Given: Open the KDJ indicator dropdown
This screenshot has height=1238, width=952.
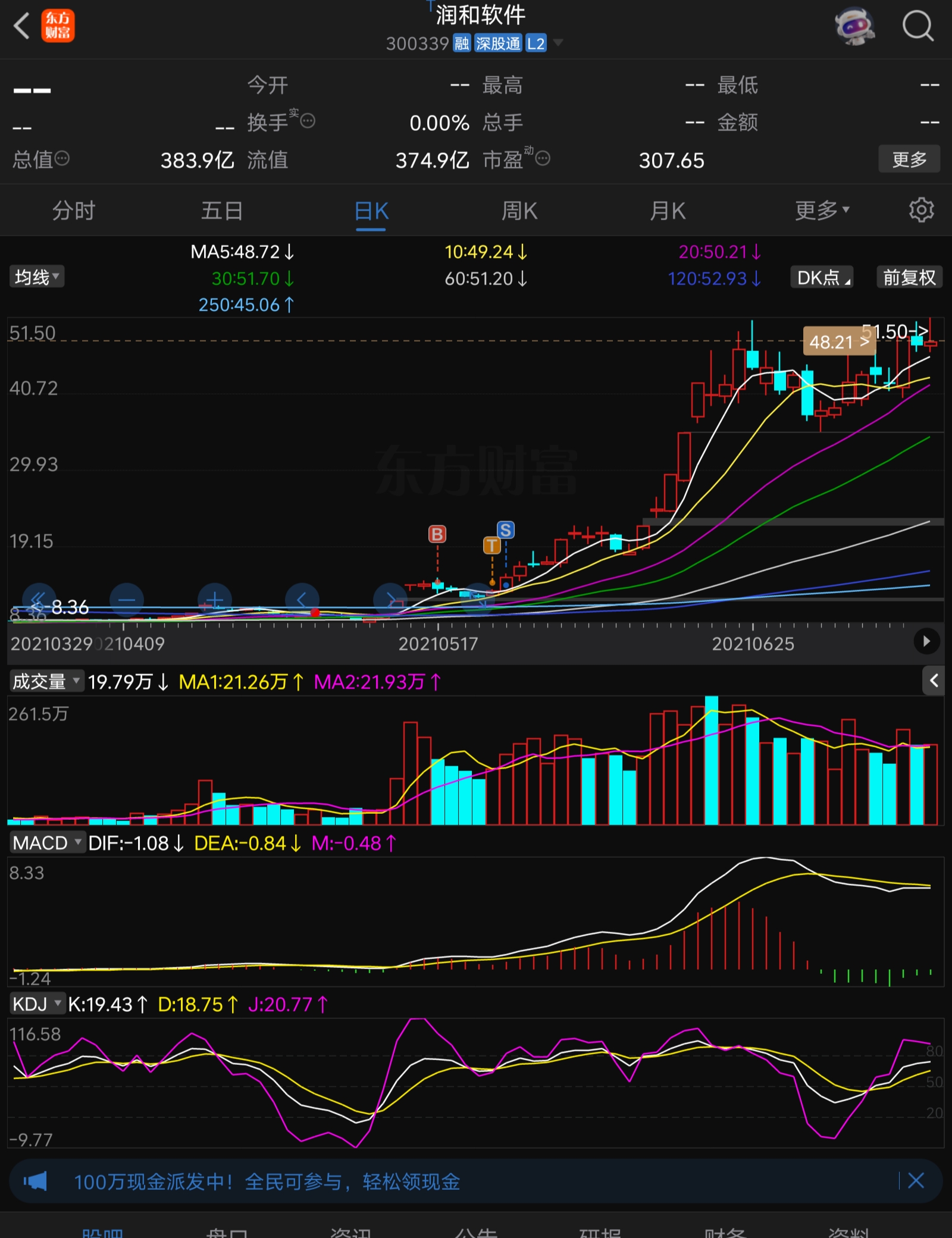Looking at the screenshot, I should click(x=37, y=1004).
